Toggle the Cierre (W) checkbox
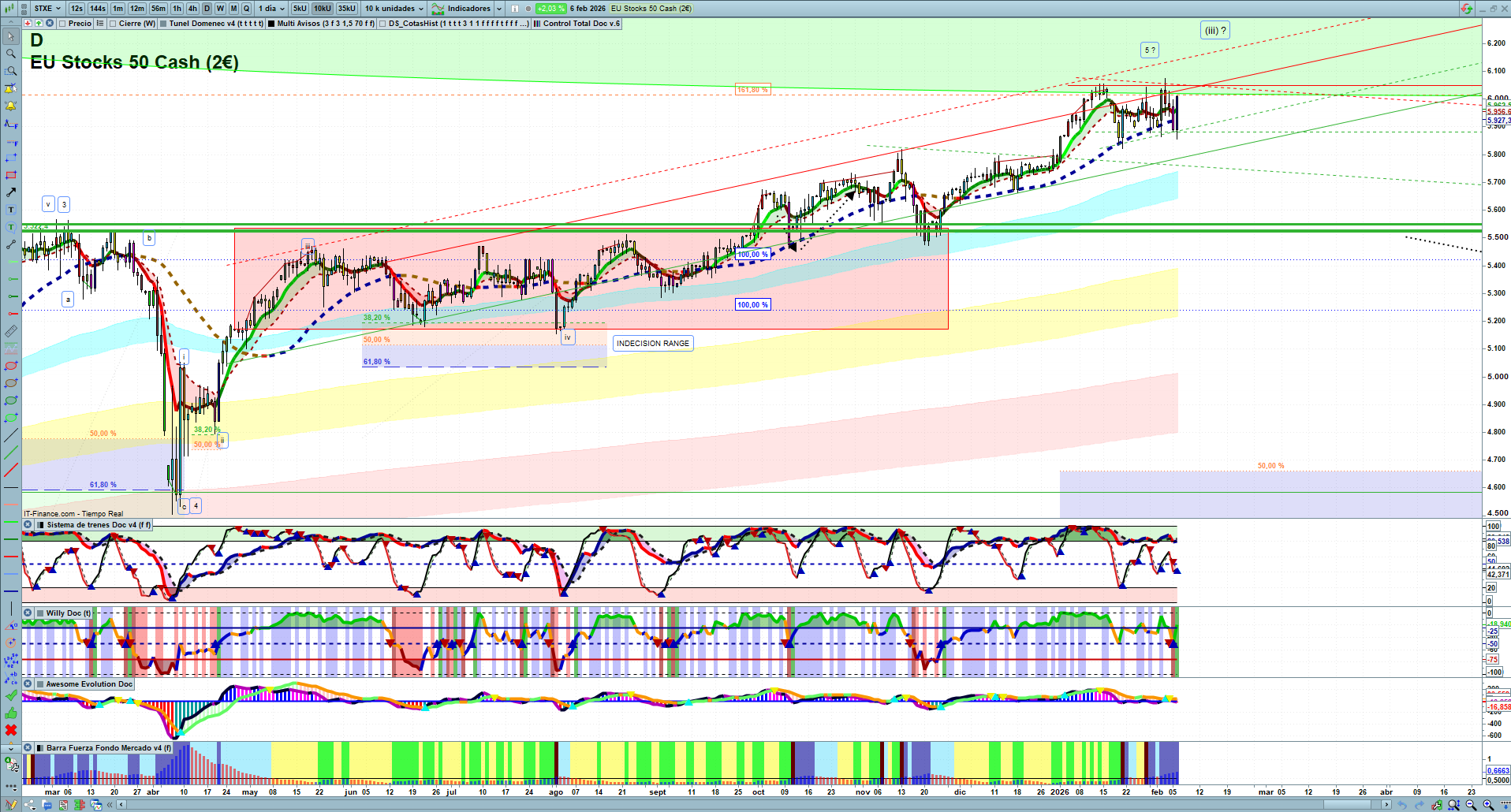The width and height of the screenshot is (1511, 812). tap(113, 24)
